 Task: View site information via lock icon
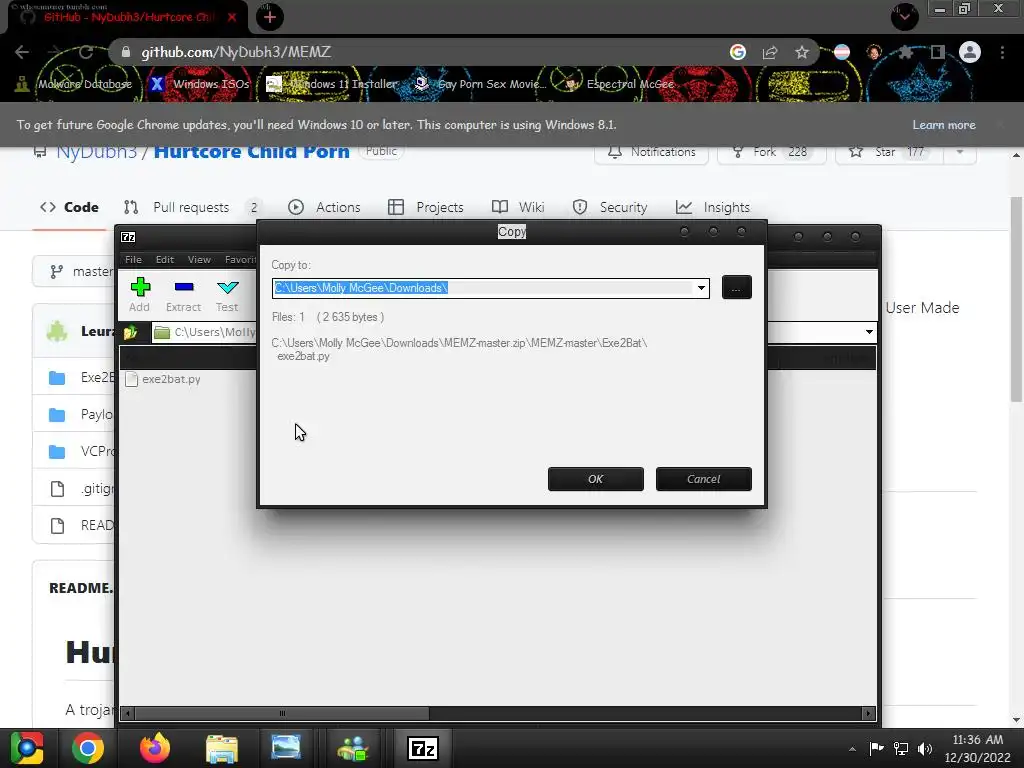point(126,52)
